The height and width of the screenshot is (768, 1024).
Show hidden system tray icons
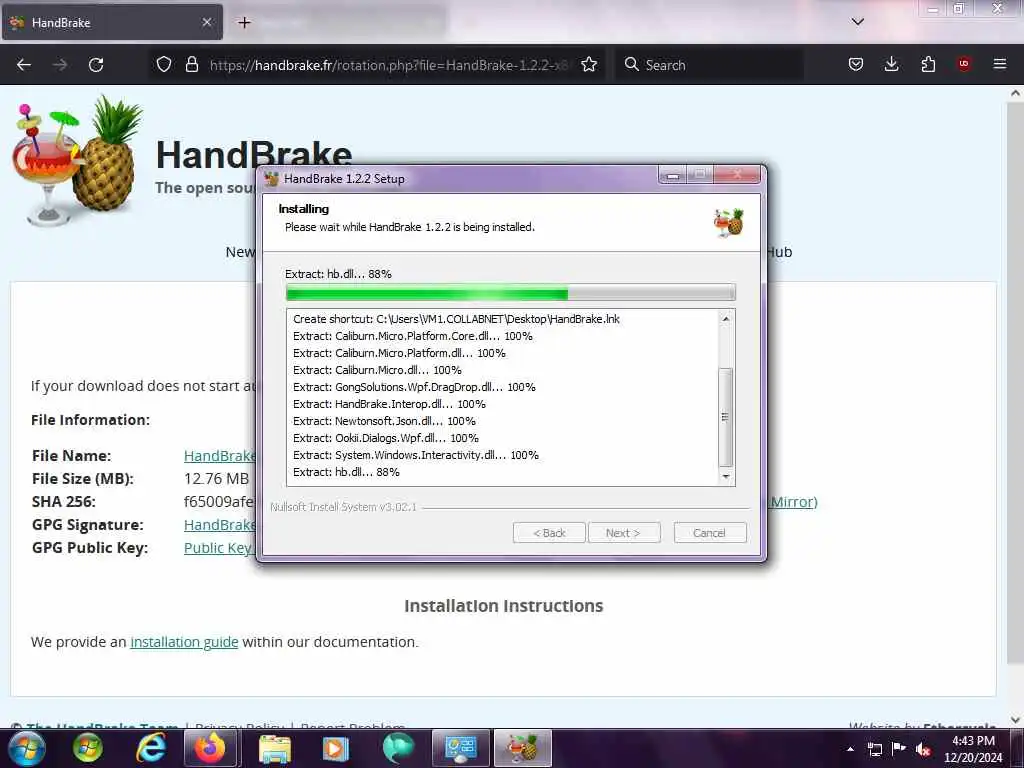(850, 749)
